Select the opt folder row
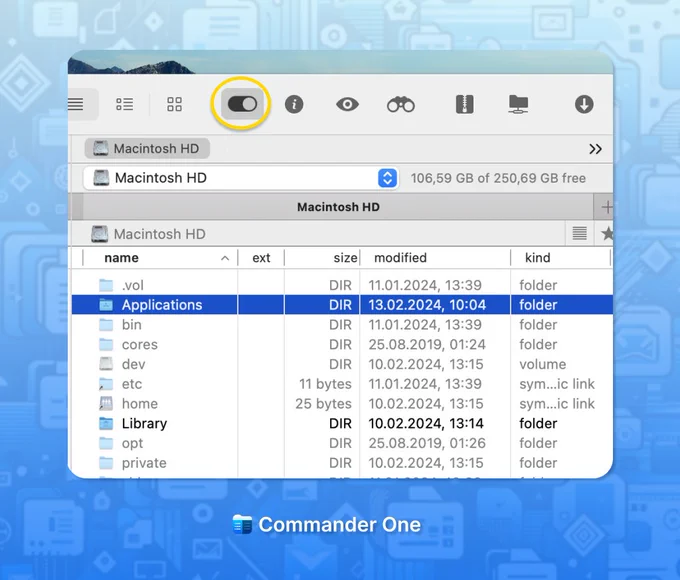This screenshot has width=680, height=580. click(342, 443)
